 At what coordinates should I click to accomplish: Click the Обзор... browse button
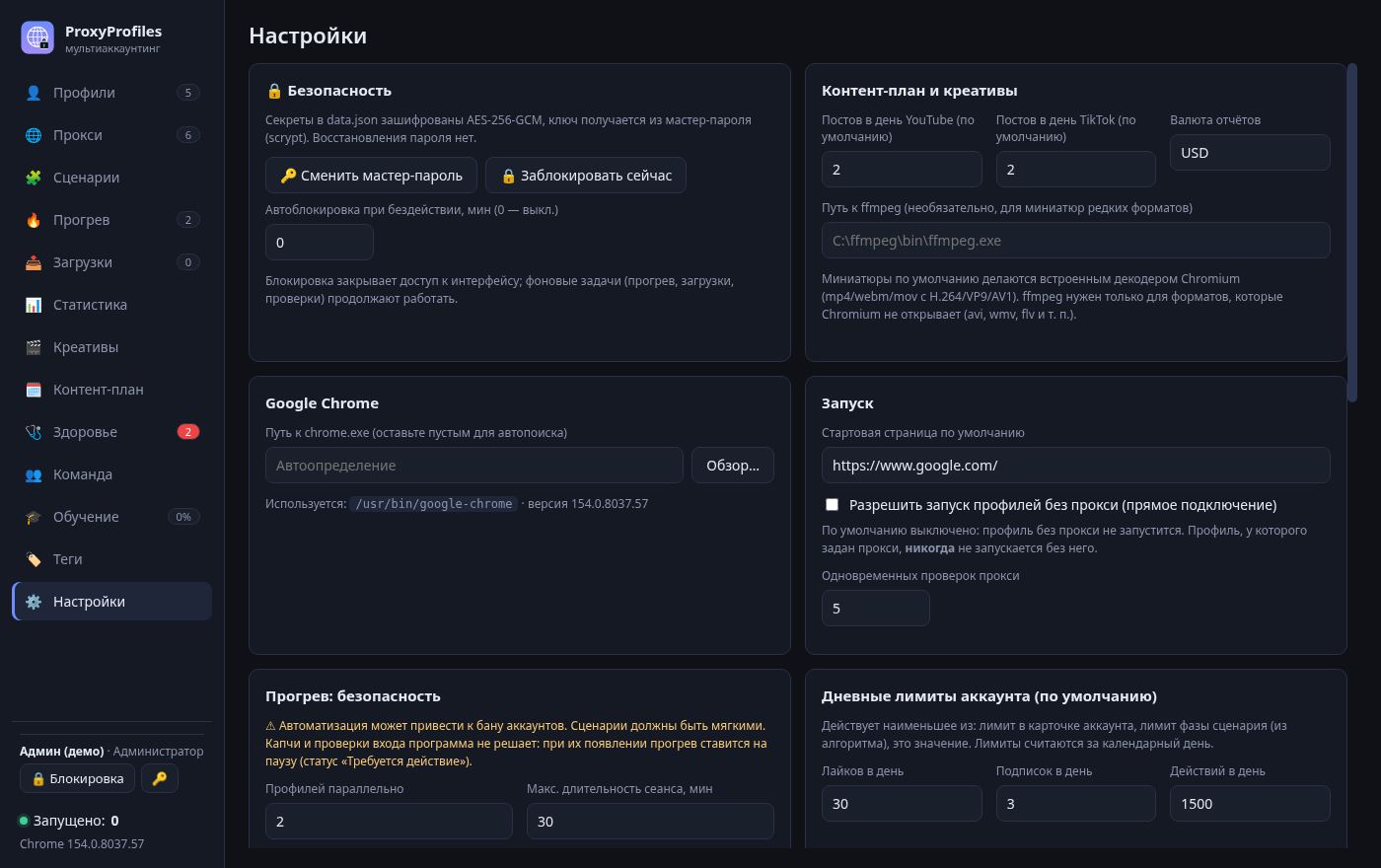point(733,466)
